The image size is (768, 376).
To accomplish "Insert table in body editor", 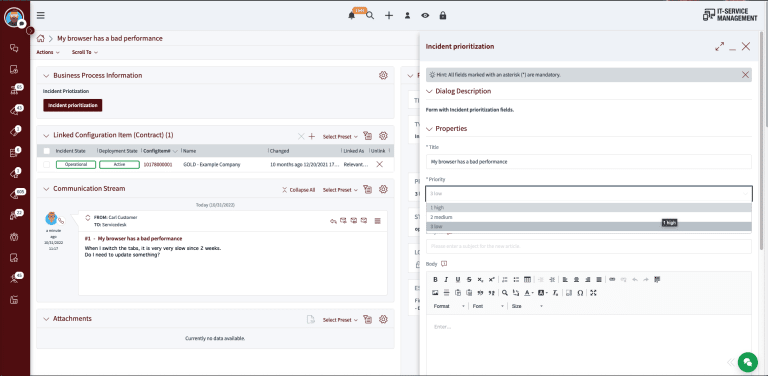I will 527,280.
